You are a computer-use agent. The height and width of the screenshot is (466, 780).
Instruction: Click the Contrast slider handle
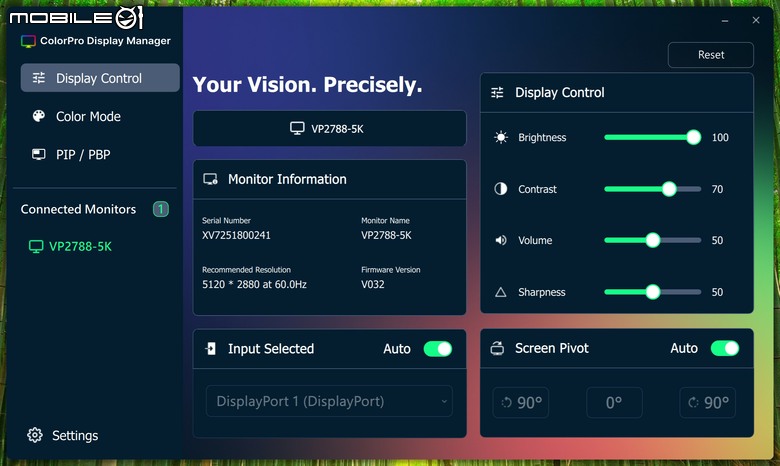pyautogui.click(x=669, y=189)
